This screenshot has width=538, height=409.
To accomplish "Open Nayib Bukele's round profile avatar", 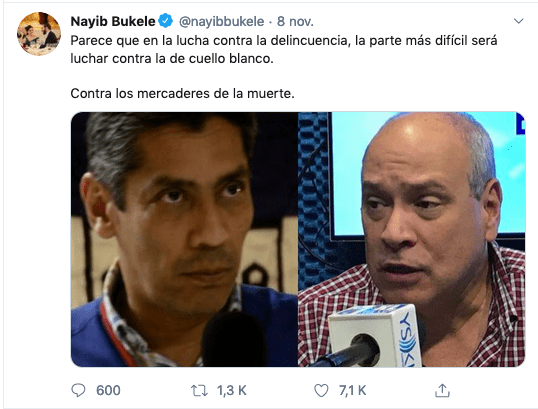I will pos(39,34).
